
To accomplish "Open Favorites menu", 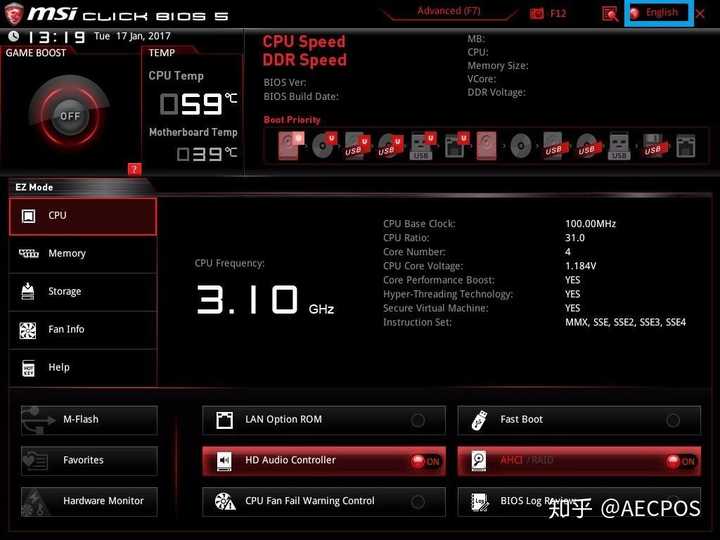I will point(89,461).
